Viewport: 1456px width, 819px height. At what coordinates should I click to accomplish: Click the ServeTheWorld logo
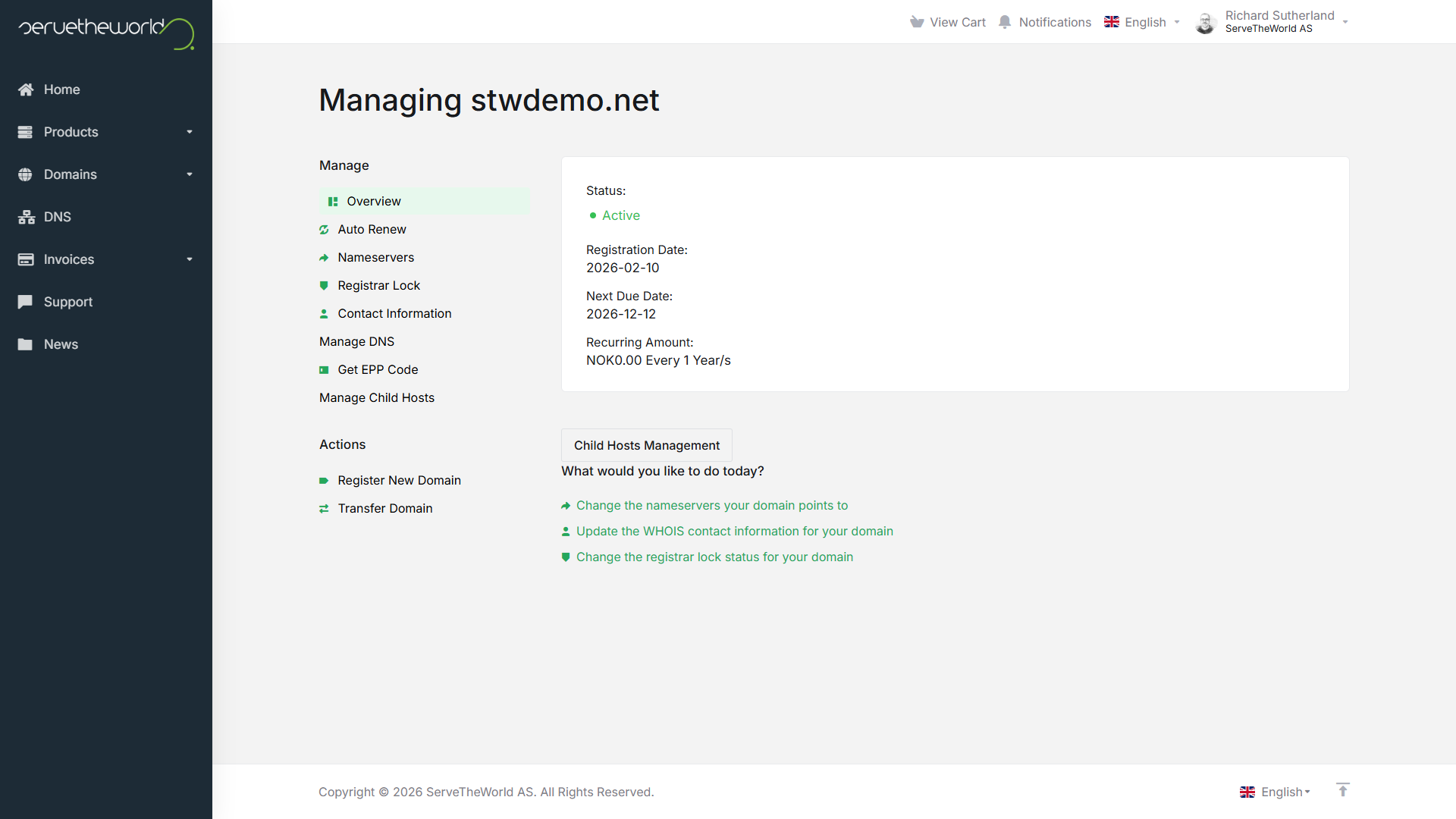coord(106,33)
